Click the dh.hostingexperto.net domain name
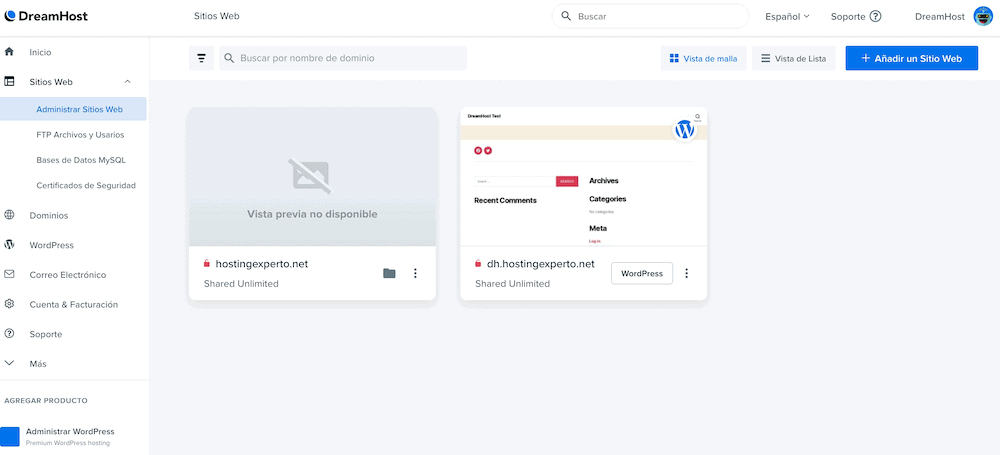The width and height of the screenshot is (1000, 455). point(540,264)
